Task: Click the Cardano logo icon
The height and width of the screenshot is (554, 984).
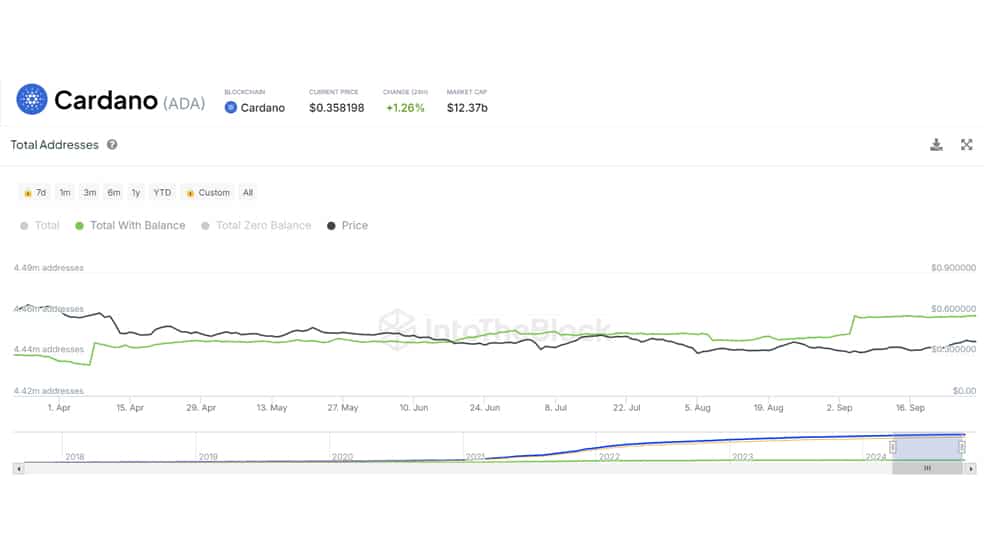Action: (31, 99)
